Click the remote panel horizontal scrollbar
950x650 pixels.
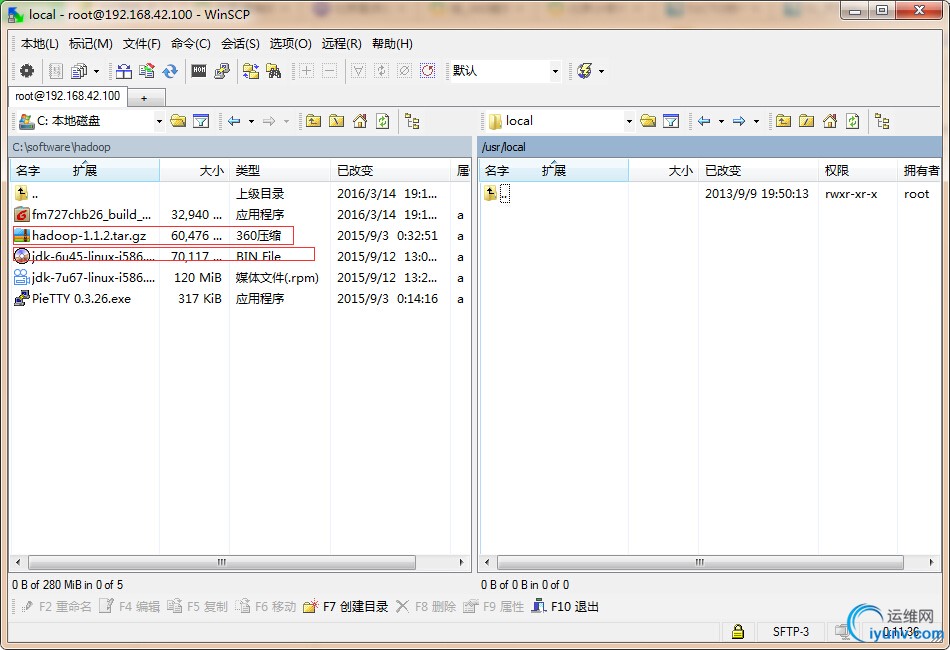pos(700,562)
